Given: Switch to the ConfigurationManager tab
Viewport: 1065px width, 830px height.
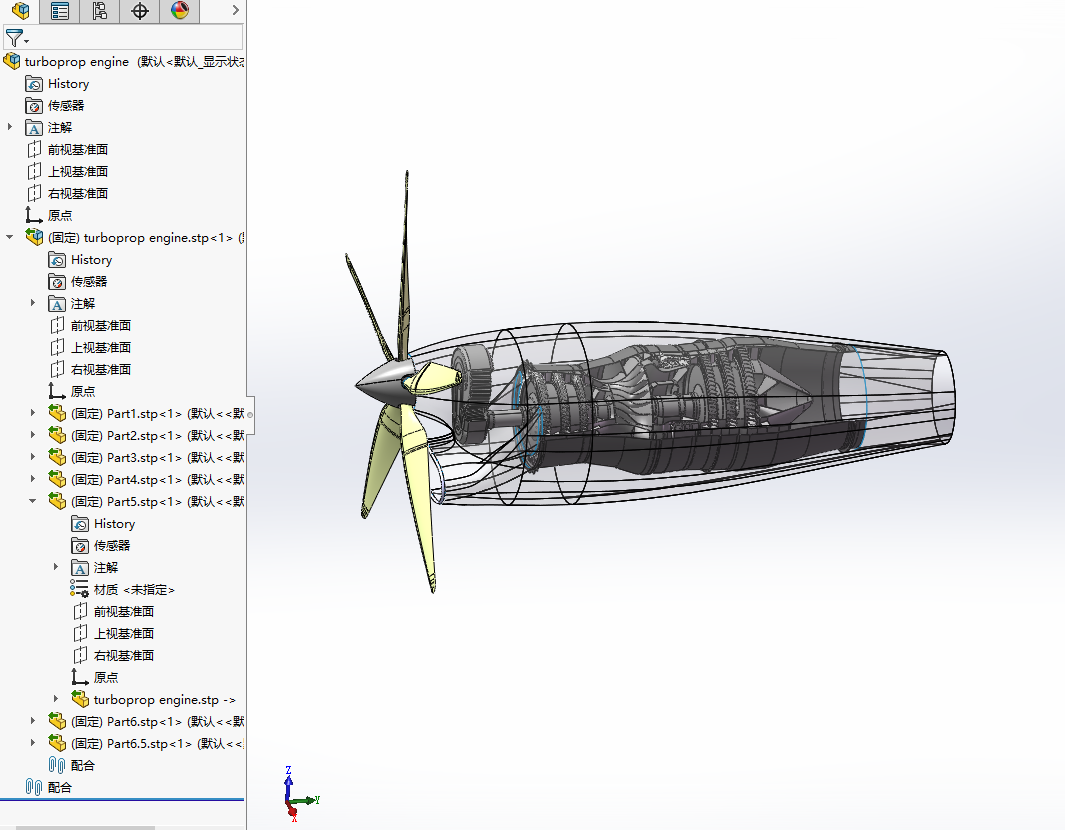Looking at the screenshot, I should point(100,11).
